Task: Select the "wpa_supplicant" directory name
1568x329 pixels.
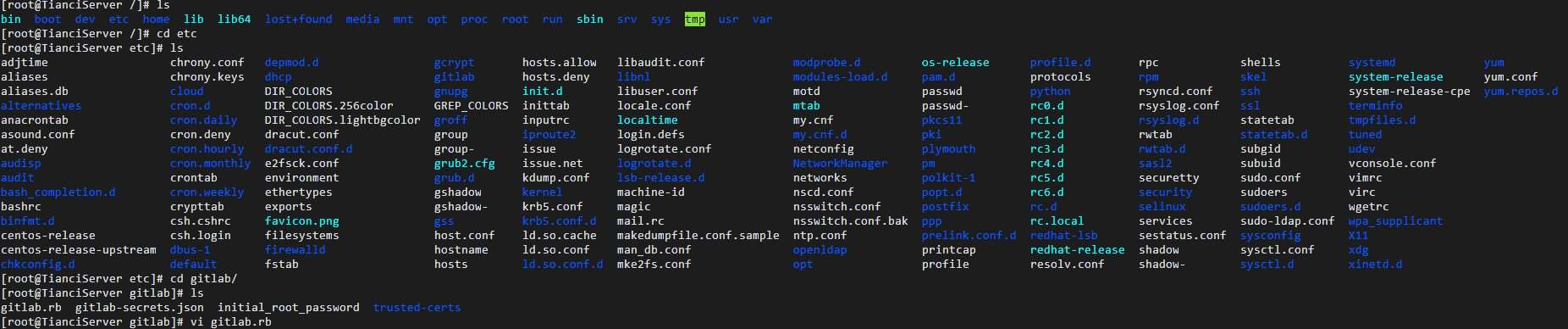Action: point(1396,221)
